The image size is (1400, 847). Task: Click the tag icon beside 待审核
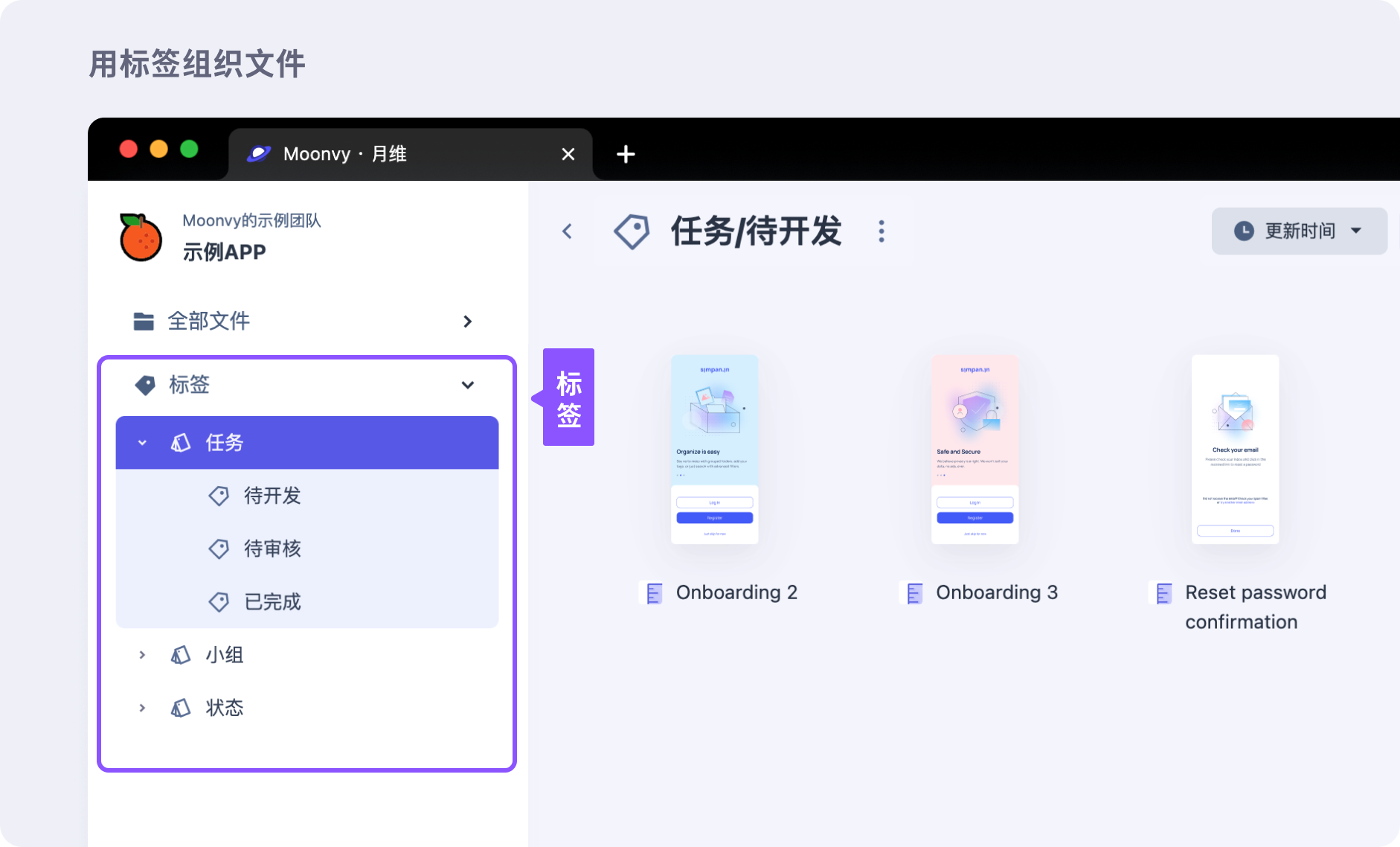pyautogui.click(x=219, y=549)
